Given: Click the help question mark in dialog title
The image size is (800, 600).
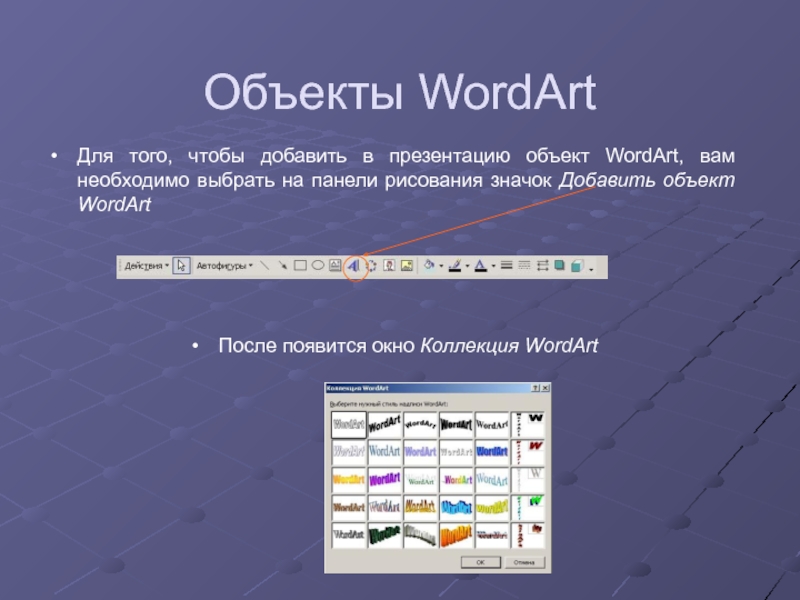Looking at the screenshot, I should (x=535, y=387).
